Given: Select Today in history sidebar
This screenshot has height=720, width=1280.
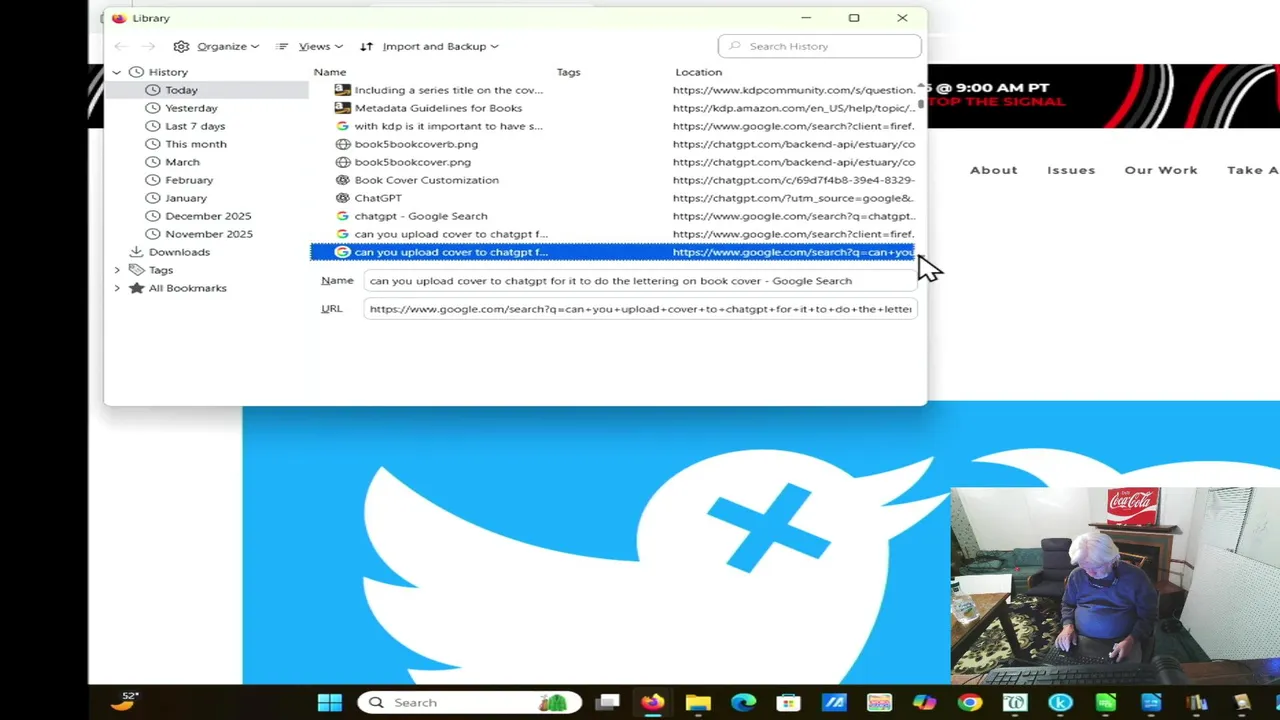Looking at the screenshot, I should pyautogui.click(x=181, y=90).
